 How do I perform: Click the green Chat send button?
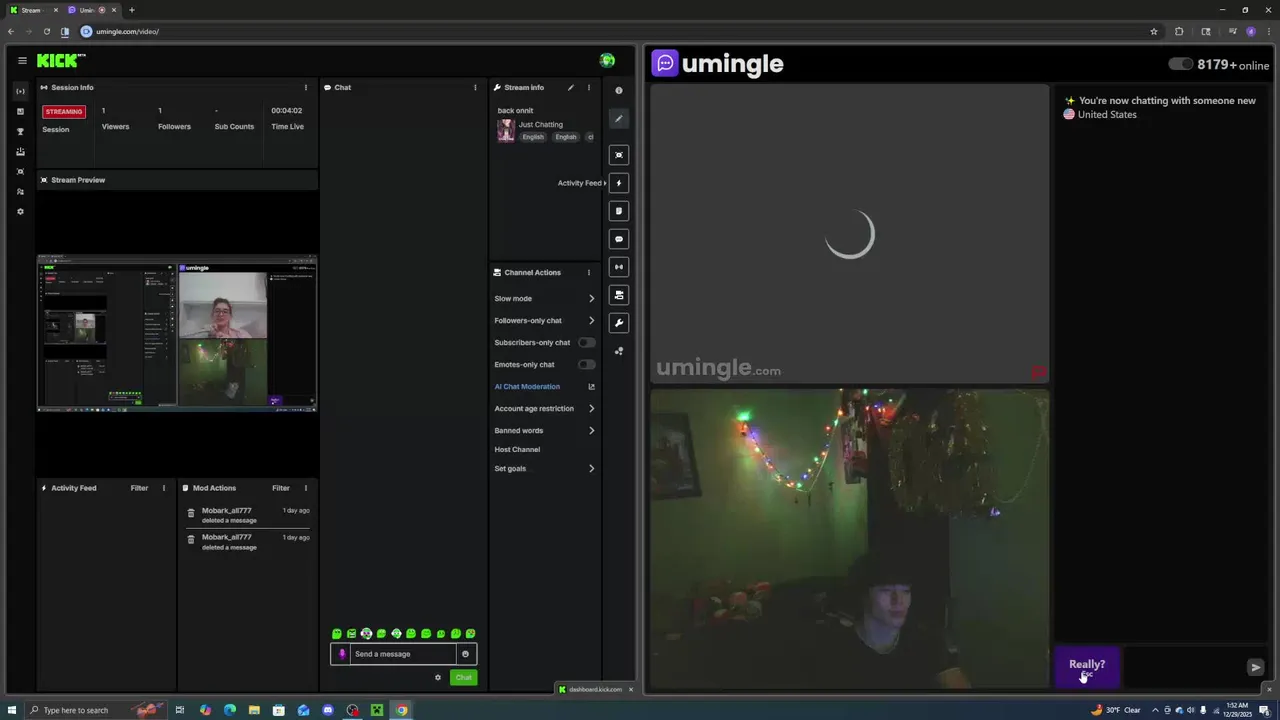tap(463, 678)
